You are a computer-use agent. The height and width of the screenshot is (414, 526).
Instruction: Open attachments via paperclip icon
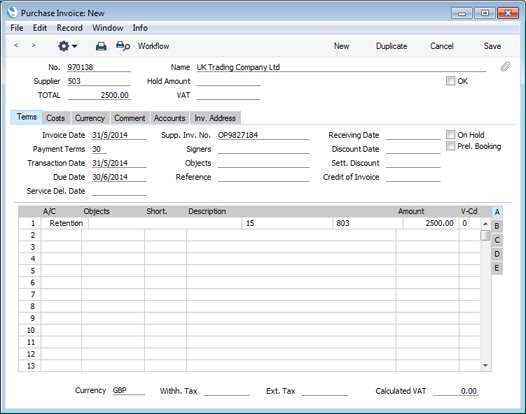pos(505,67)
